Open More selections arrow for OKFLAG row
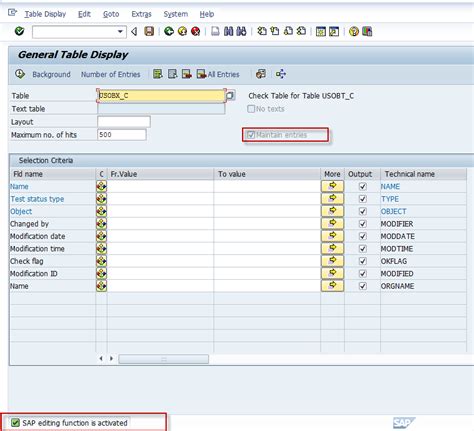 tap(332, 261)
